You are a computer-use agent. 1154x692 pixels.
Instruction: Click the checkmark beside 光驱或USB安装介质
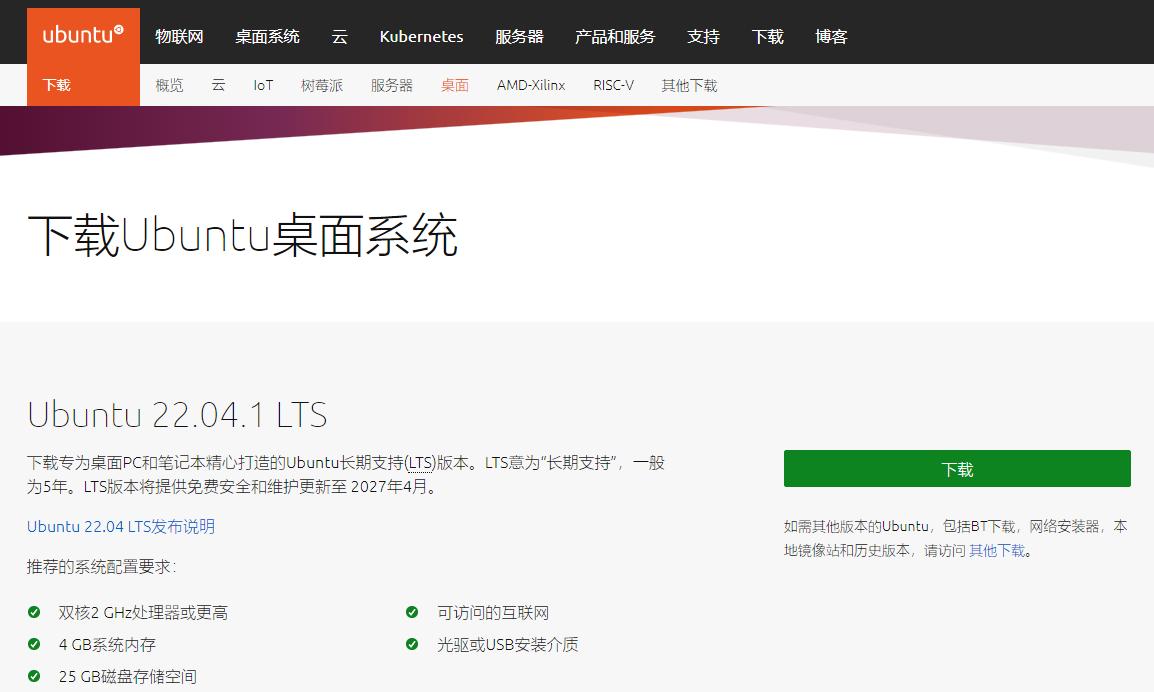pyautogui.click(x=411, y=645)
